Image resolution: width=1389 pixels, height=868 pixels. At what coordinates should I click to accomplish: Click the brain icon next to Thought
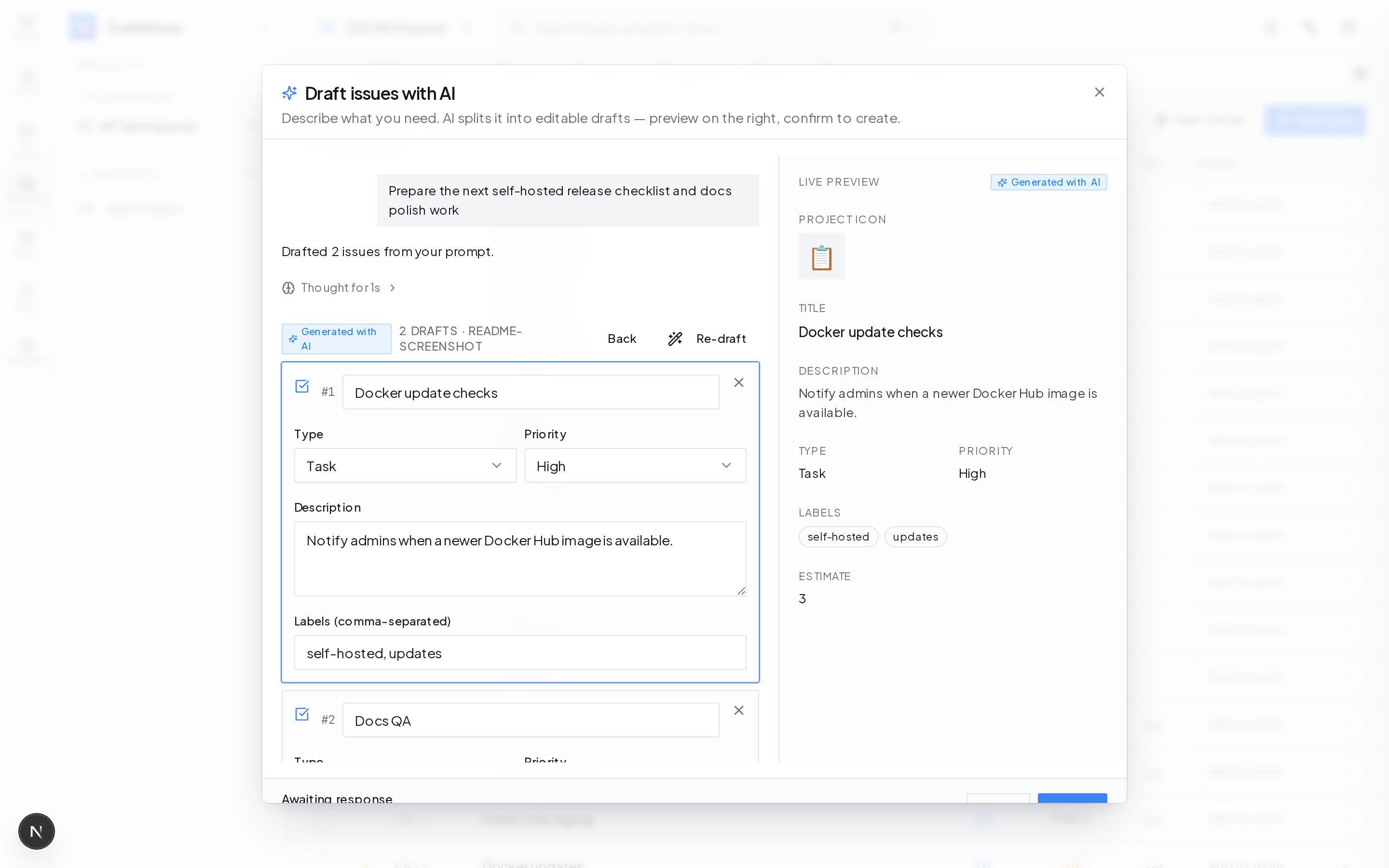point(288,287)
